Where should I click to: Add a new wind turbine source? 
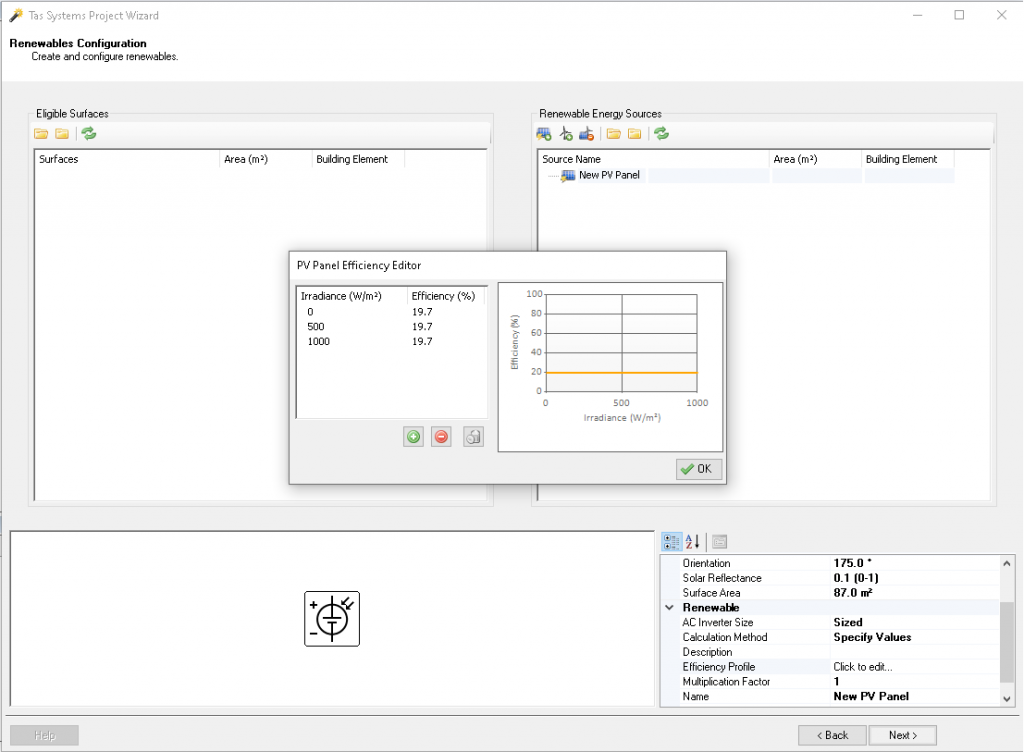coord(565,134)
